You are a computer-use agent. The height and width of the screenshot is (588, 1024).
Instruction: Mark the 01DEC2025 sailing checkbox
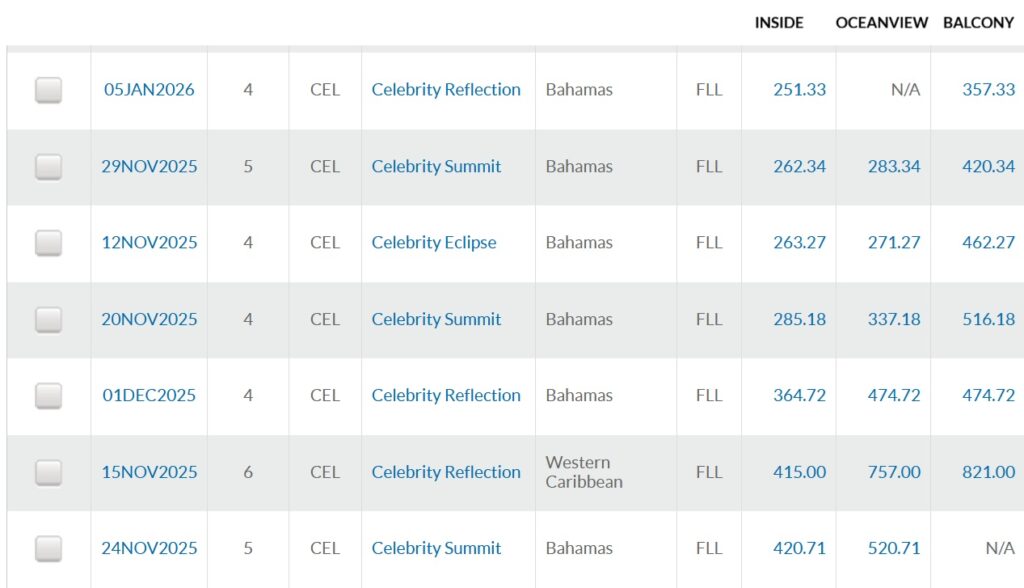point(48,396)
